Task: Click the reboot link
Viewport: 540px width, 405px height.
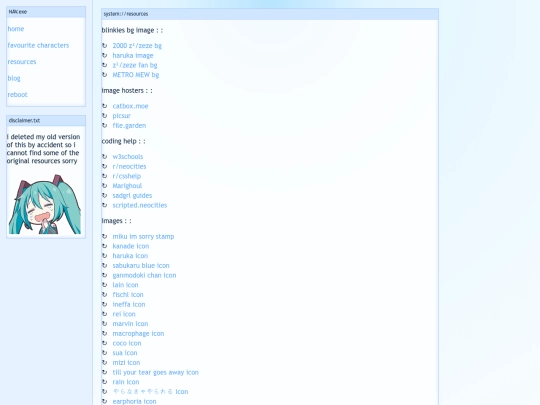Action: pos(17,95)
